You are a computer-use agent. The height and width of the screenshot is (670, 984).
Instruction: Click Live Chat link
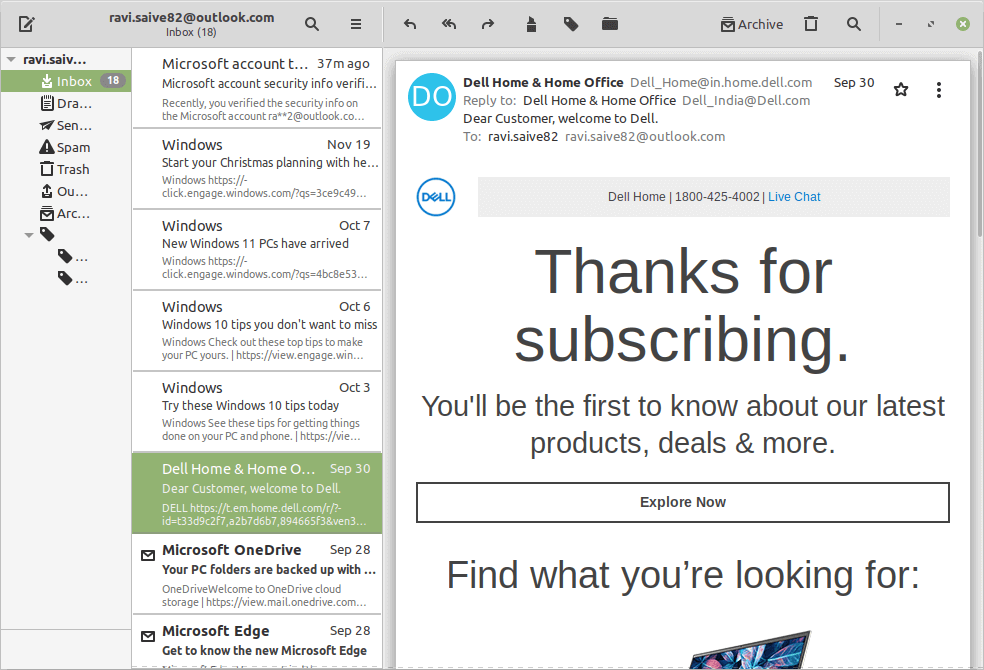click(794, 197)
